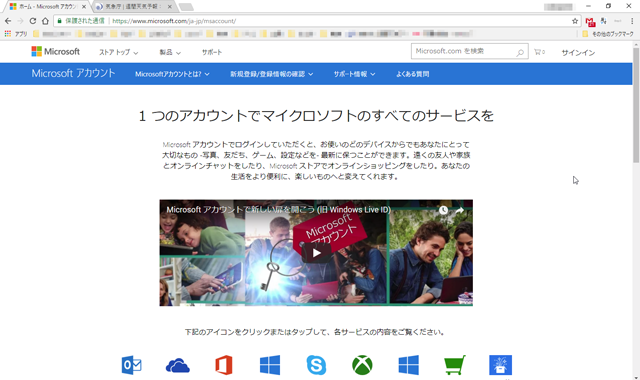640x380 pixels.
Task: Open その他のブックマーク folder
Action: (608, 34)
